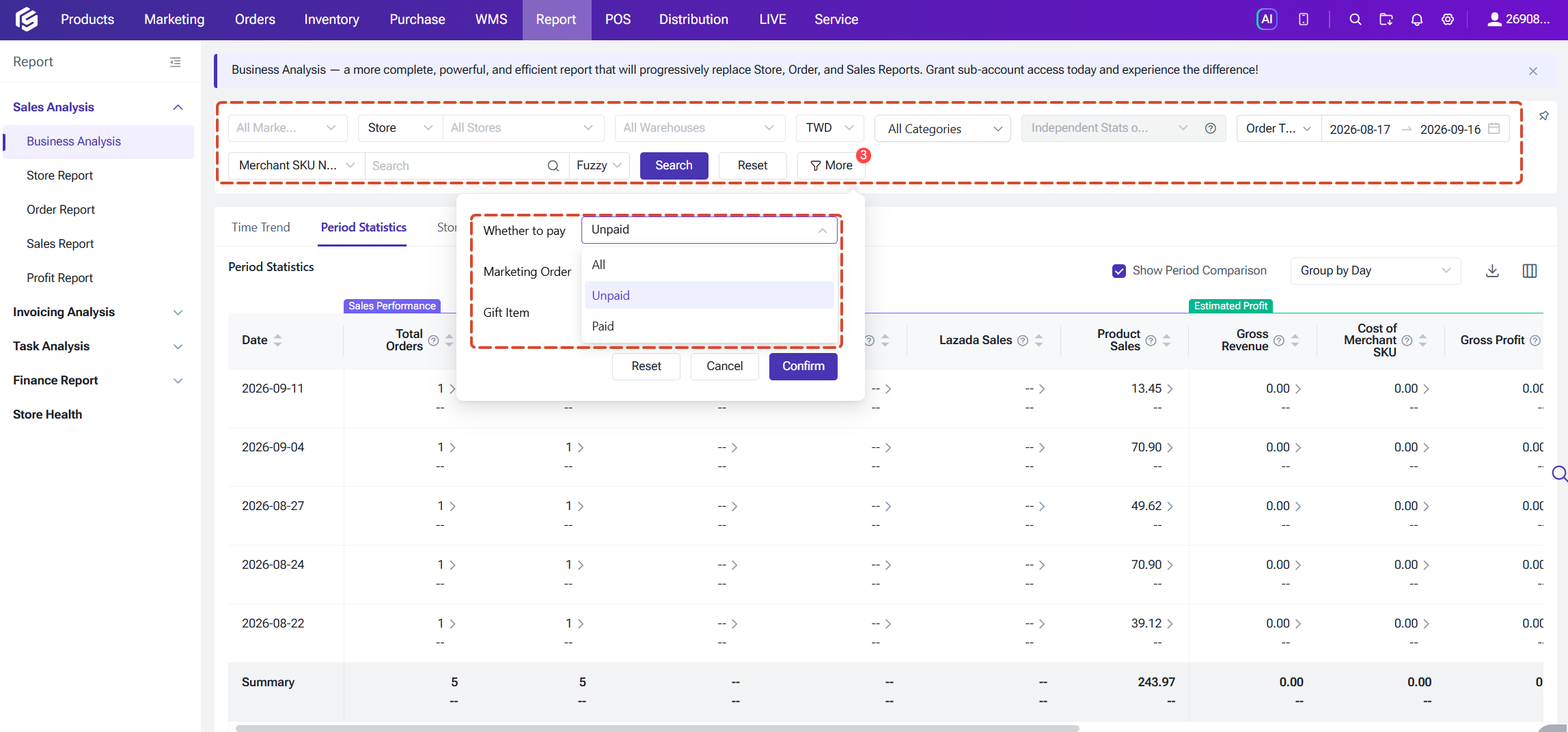Open the Fuzzy match dropdown
This screenshot has height=732, width=1568.
click(599, 166)
